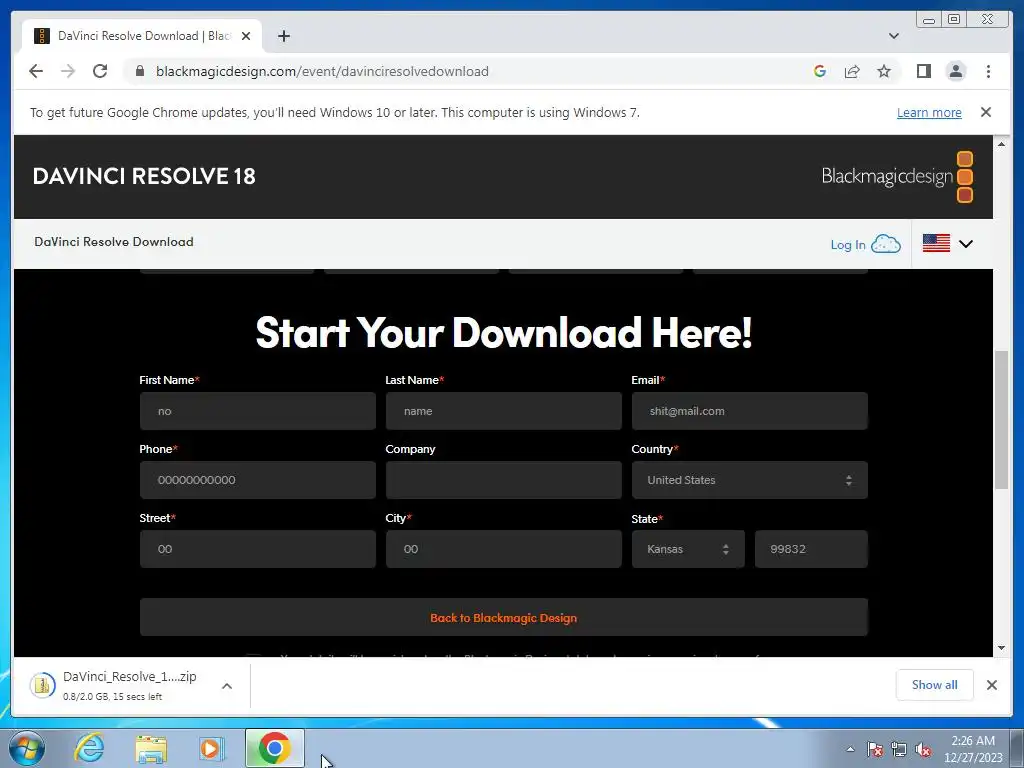Open the Chrome three-dot menu
Viewport: 1024px width, 768px height.
click(x=989, y=71)
